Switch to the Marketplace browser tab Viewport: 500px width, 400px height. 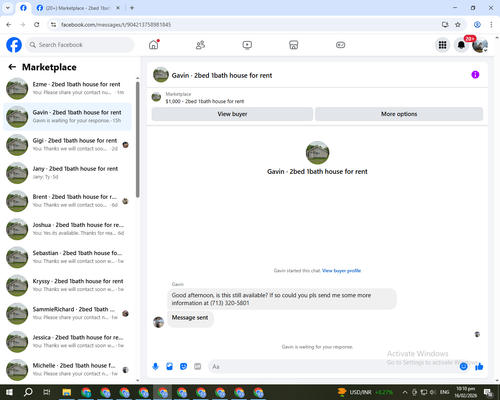pos(78,8)
